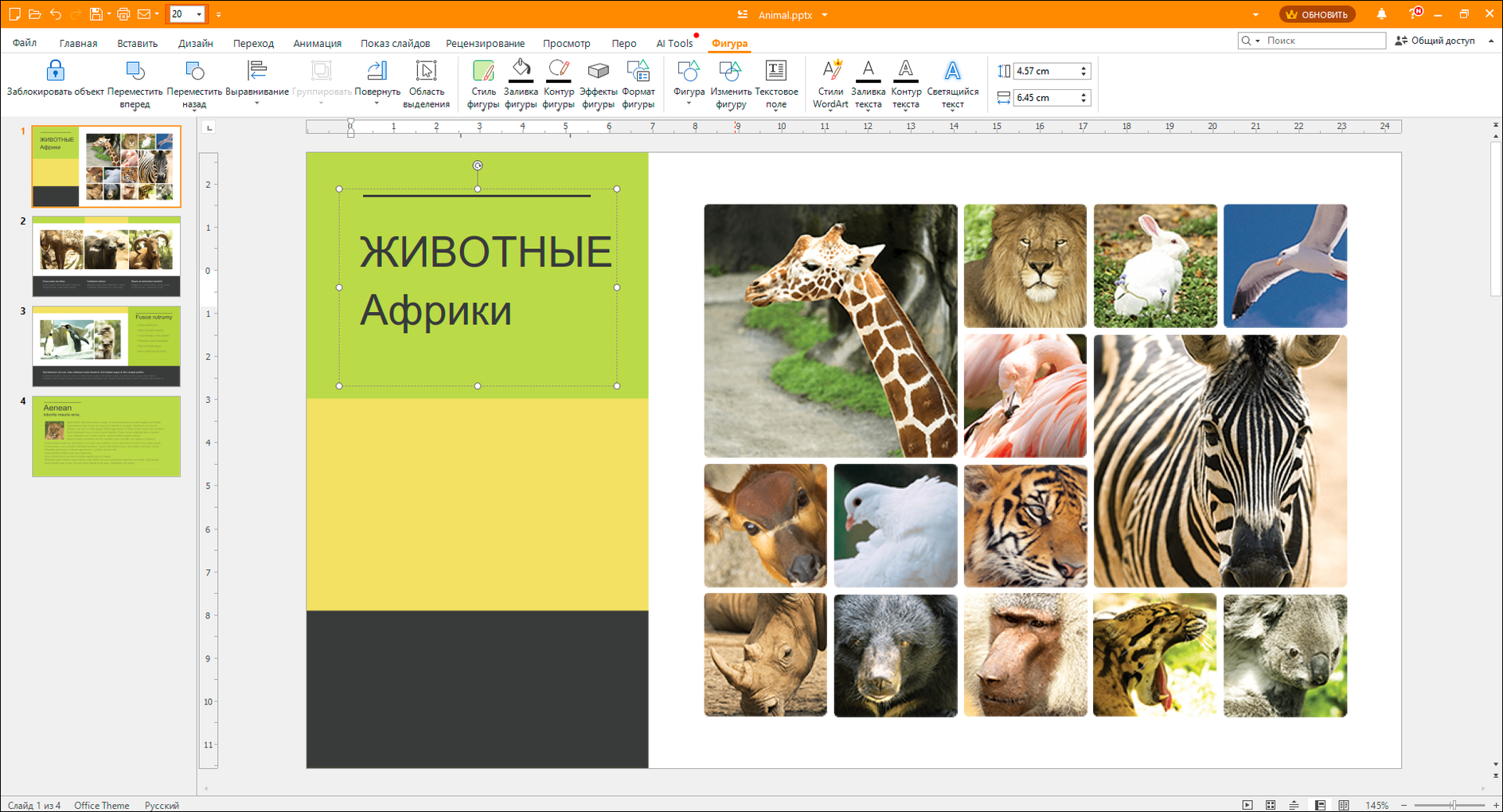Switch to Вставить tab
Screen dimensions: 1503x812
coord(137,43)
